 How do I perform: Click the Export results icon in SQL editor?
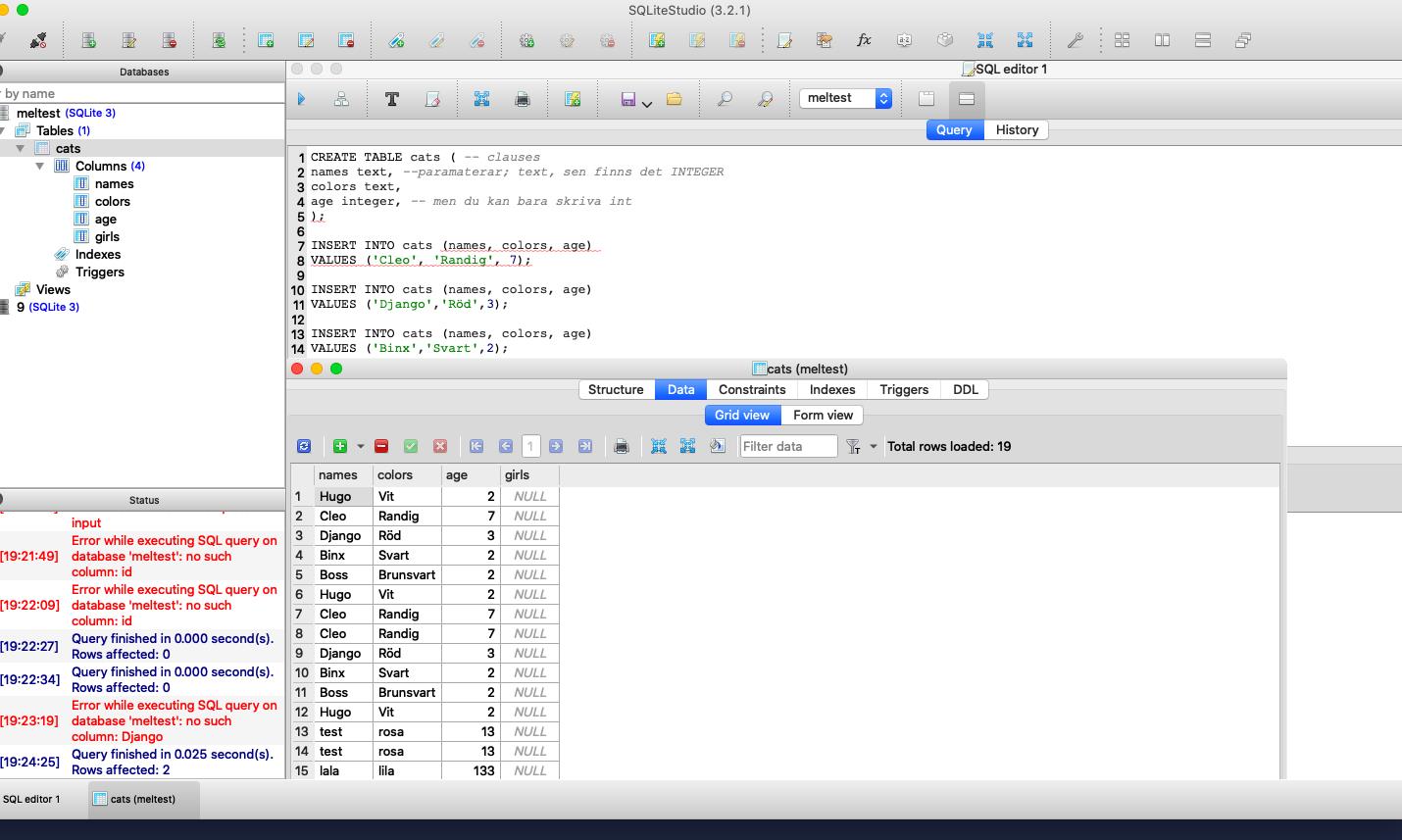point(481,99)
